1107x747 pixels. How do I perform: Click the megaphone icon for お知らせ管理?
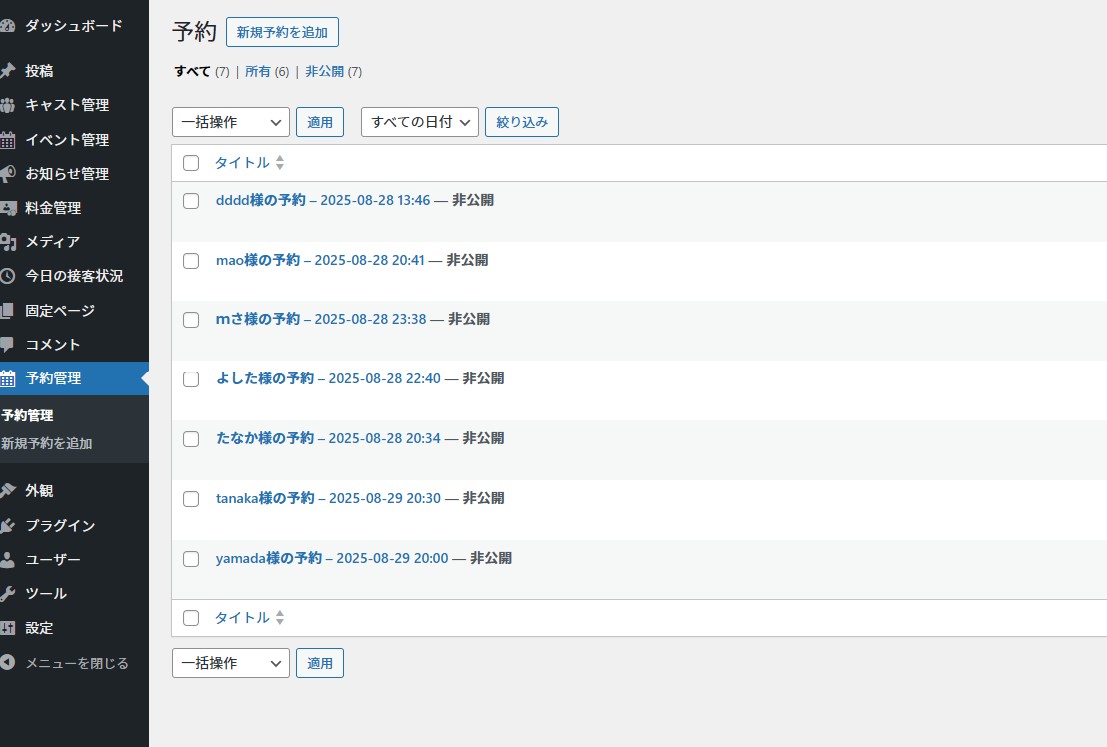[8, 174]
